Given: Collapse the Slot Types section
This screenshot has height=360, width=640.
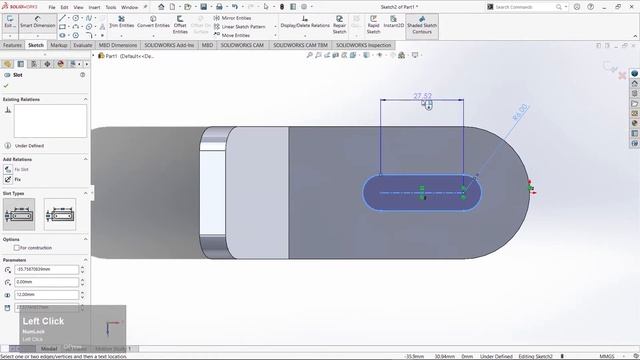Looking at the screenshot, I should click(85, 193).
